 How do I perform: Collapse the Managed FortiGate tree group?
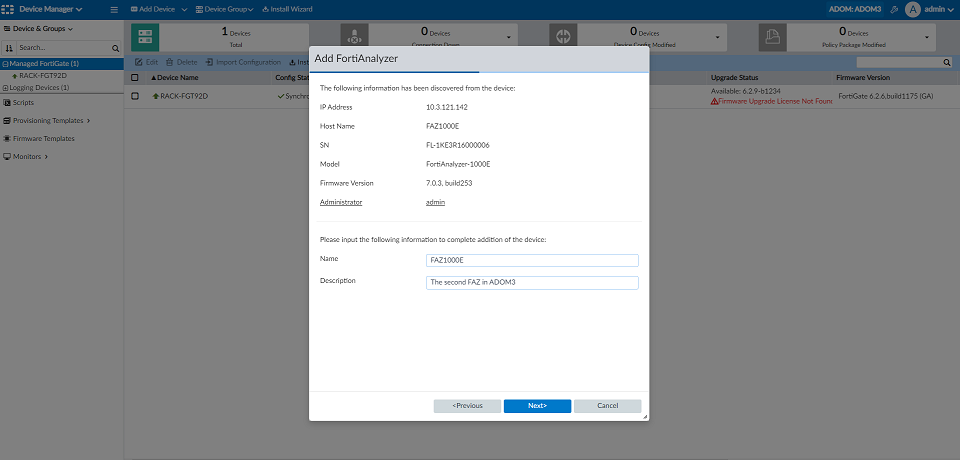point(4,64)
